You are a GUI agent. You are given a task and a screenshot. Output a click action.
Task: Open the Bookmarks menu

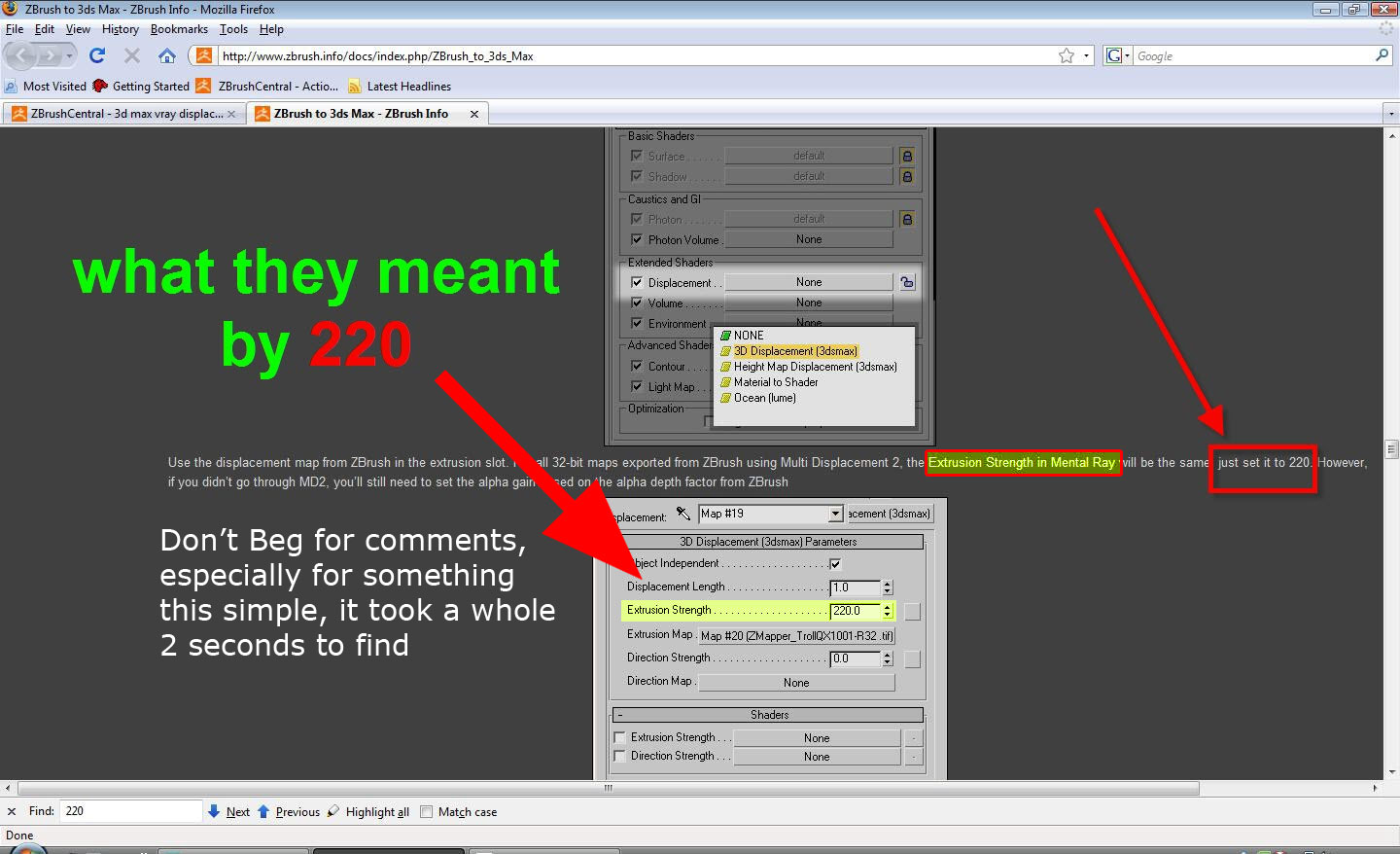[179, 29]
